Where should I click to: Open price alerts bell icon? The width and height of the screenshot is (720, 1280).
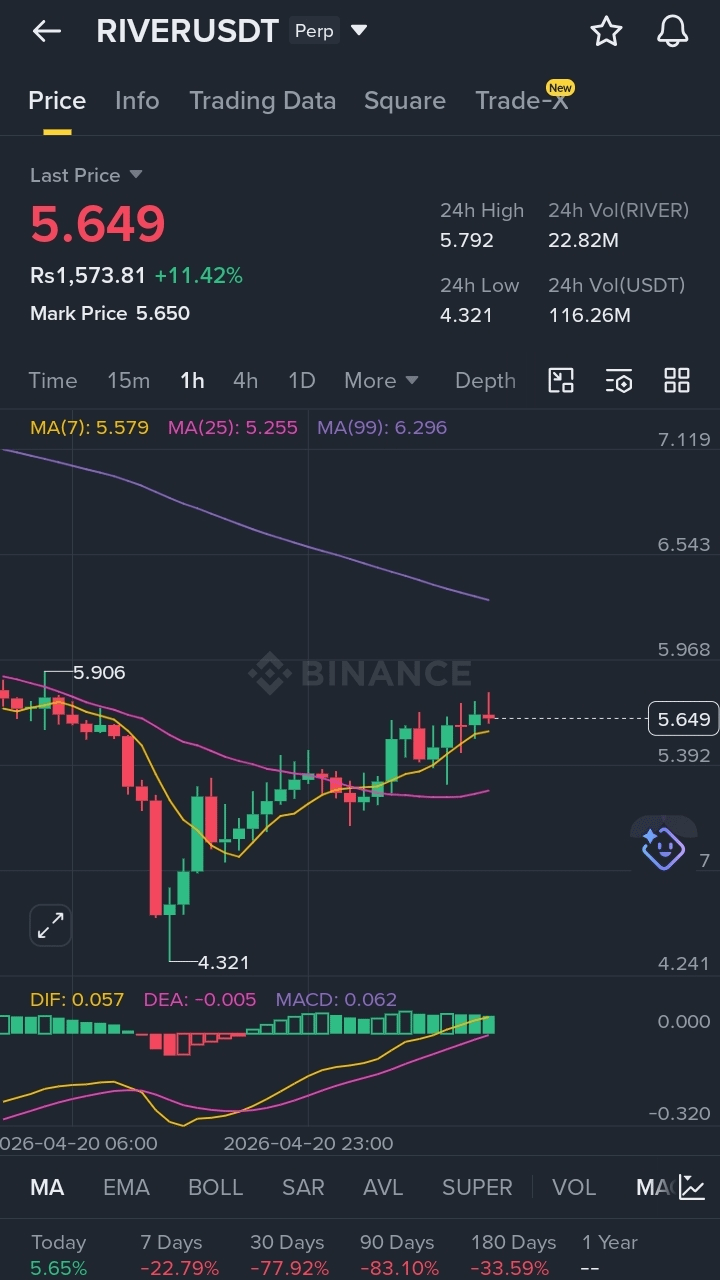coord(673,32)
